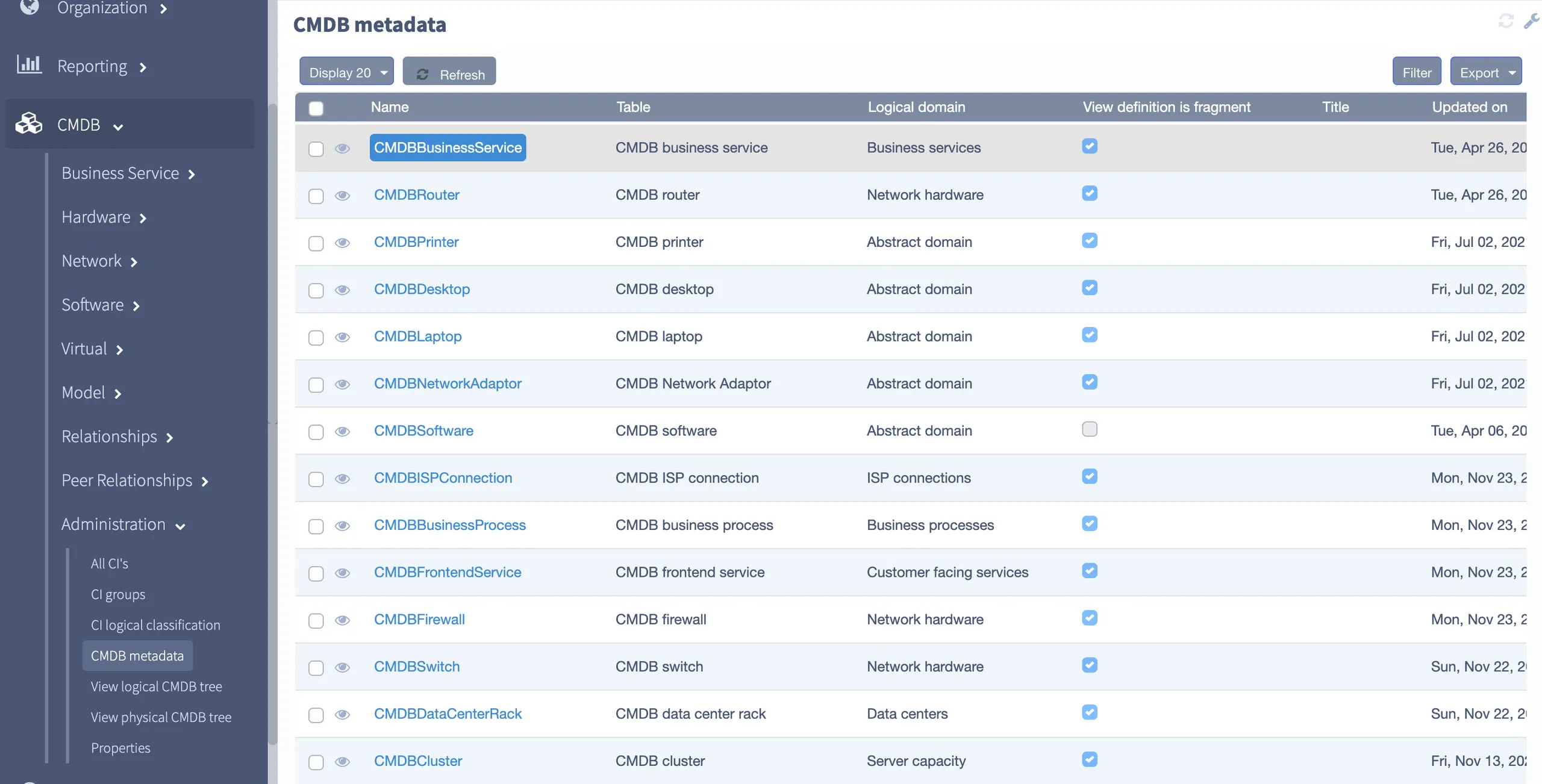Toggle fragment checkbox for CMDBSoftware
Viewport: 1542px width, 784px height.
click(1089, 429)
